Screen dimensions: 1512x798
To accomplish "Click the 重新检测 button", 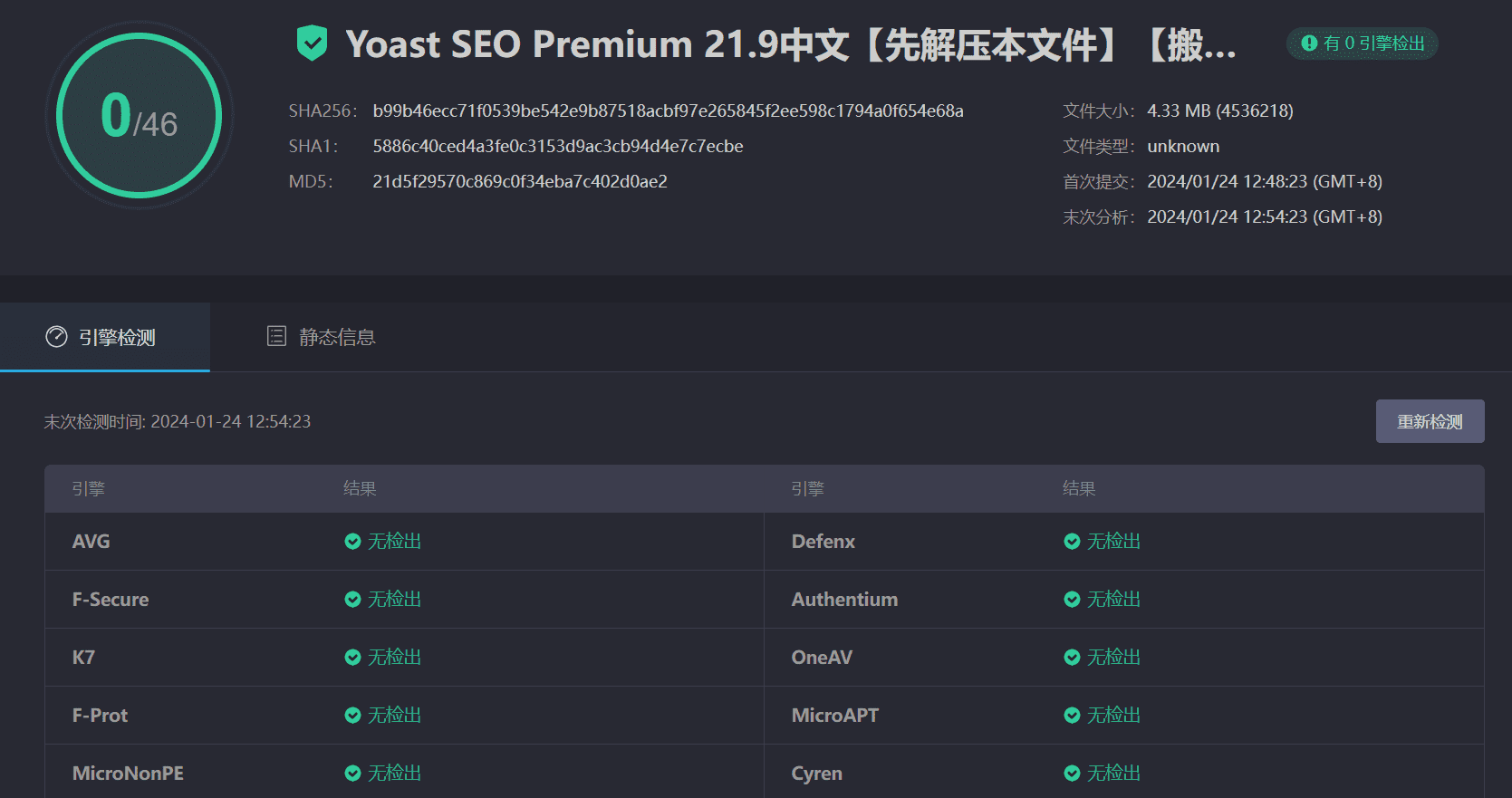I will [1430, 421].
